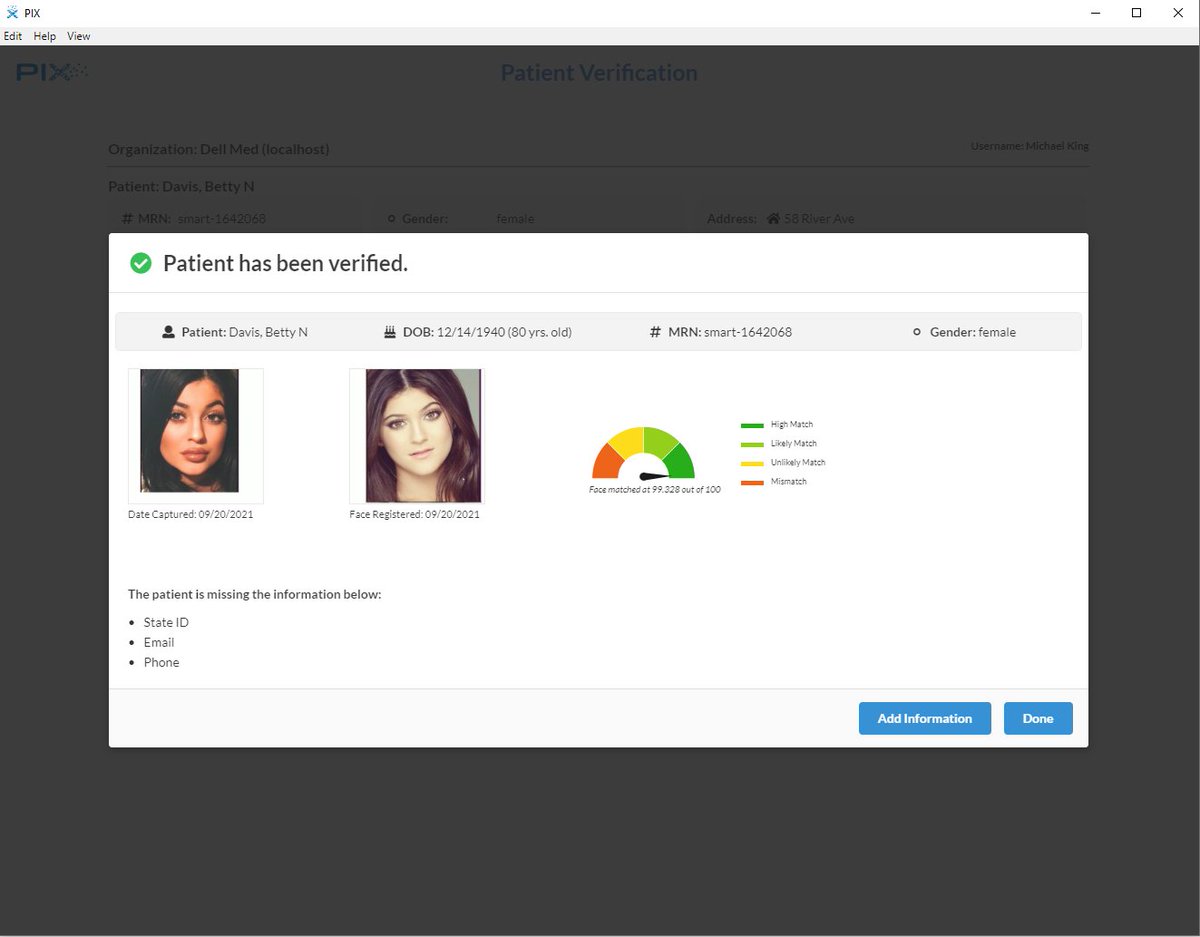Close the PIX window
This screenshot has width=1200, height=937.
pyautogui.click(x=1179, y=13)
